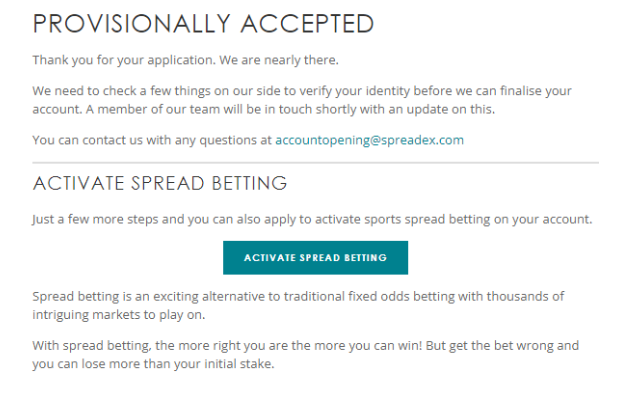Click the 'With spread betting, the more right' line
This screenshot has height=394, width=637.
click(306, 346)
